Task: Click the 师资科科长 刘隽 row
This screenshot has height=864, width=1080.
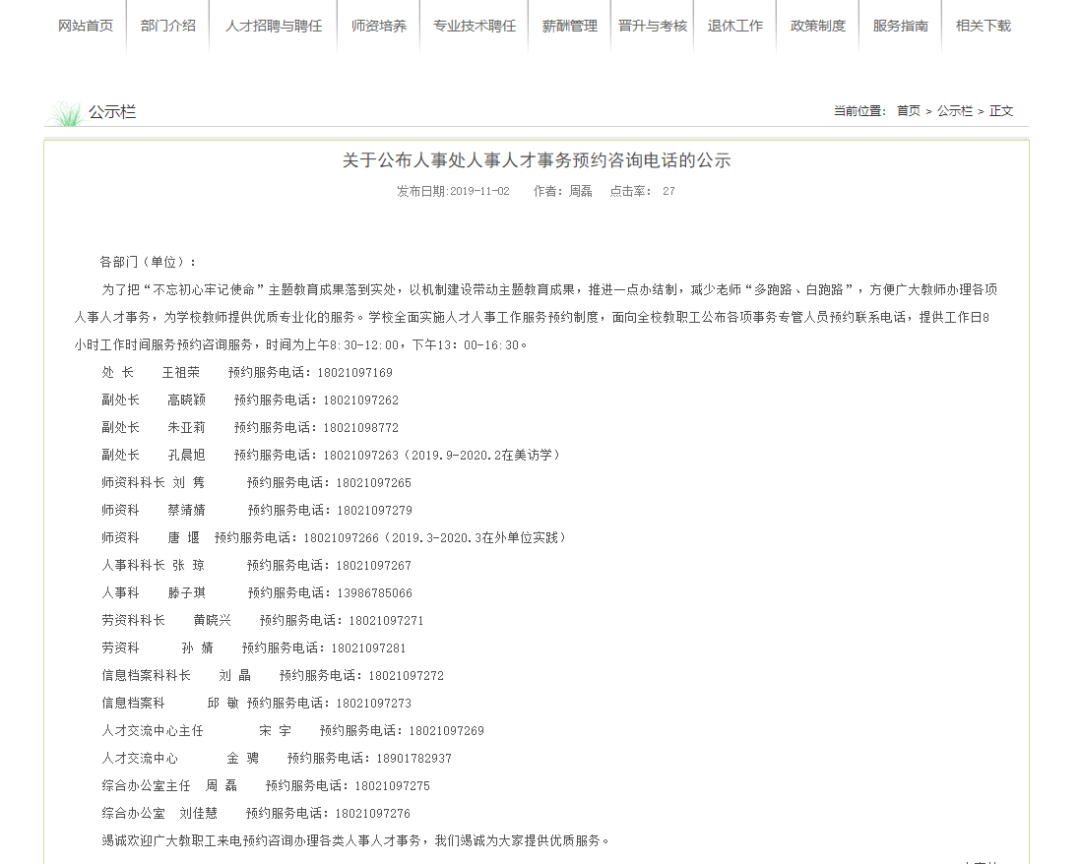Action: tap(256, 483)
